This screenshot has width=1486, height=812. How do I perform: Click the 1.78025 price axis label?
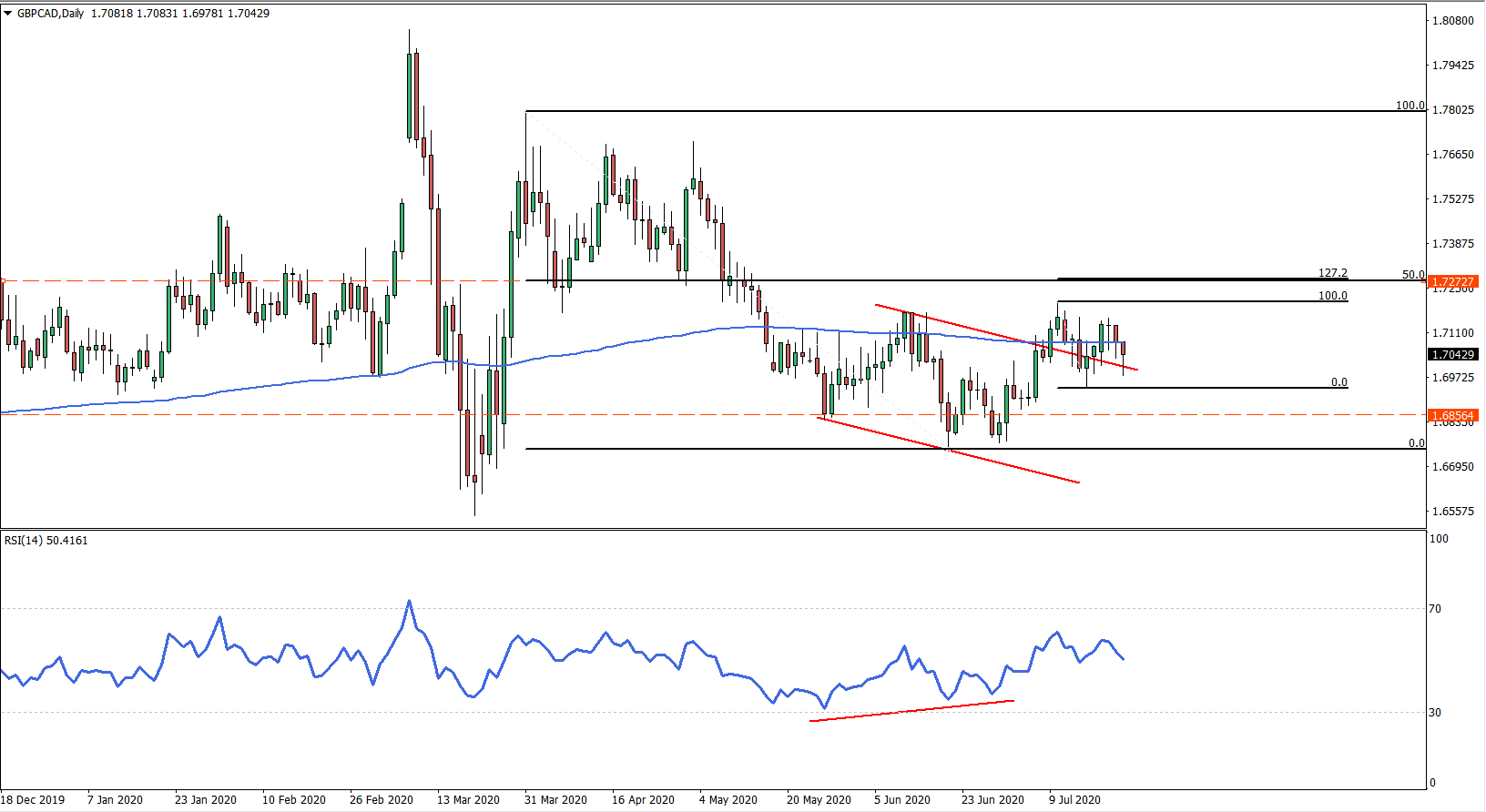pos(1453,110)
